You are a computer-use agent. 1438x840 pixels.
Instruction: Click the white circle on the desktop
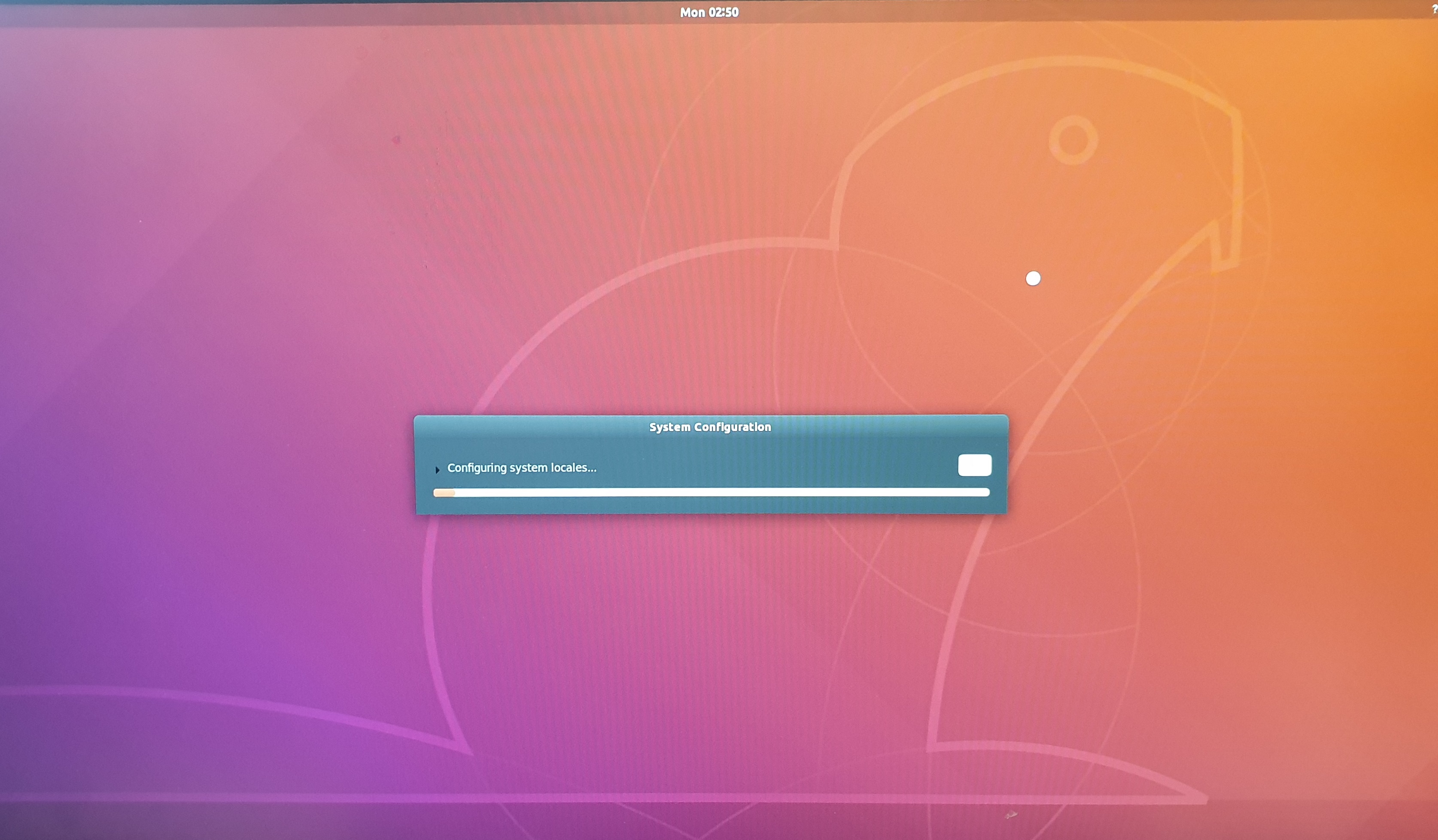click(1033, 278)
